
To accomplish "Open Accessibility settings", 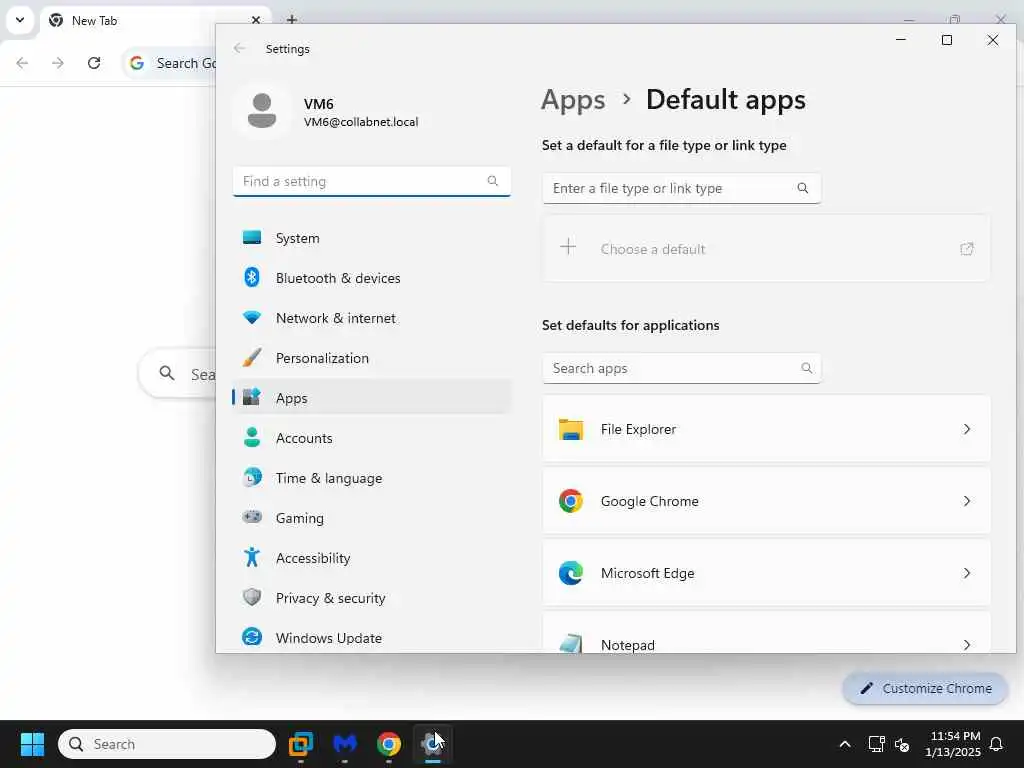I will pos(372,558).
